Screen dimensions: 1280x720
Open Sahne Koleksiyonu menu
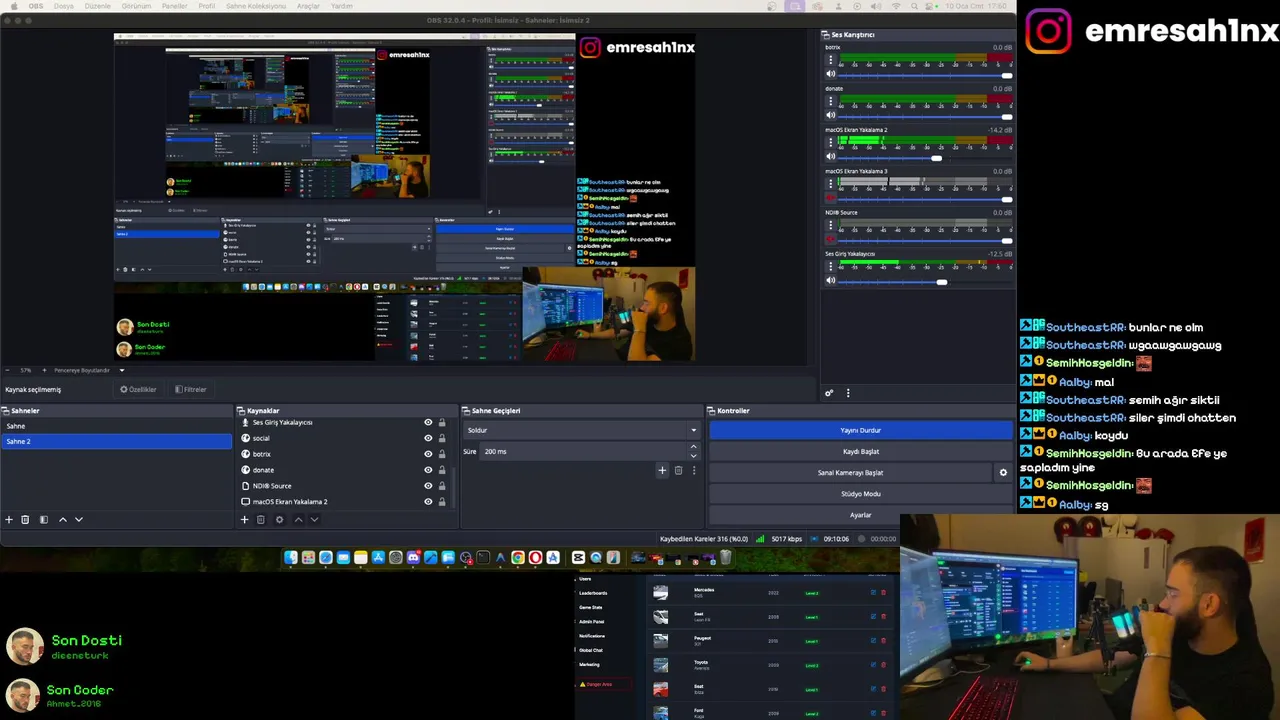point(255,6)
